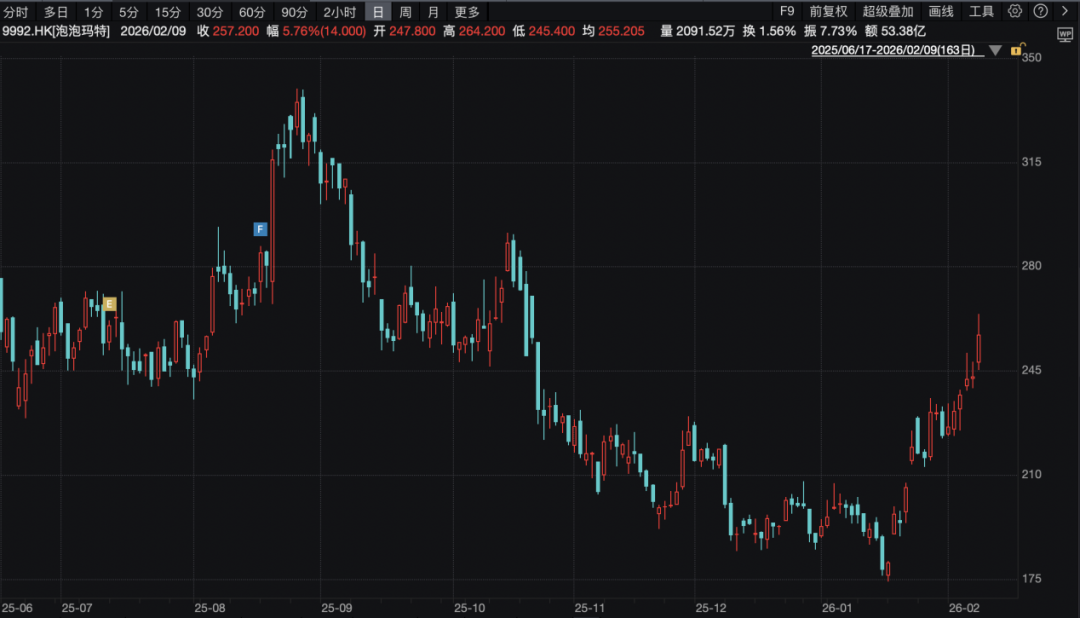The width and height of the screenshot is (1080, 618).
Task: Select the 日 daily candlestick tab
Action: [x=378, y=12]
